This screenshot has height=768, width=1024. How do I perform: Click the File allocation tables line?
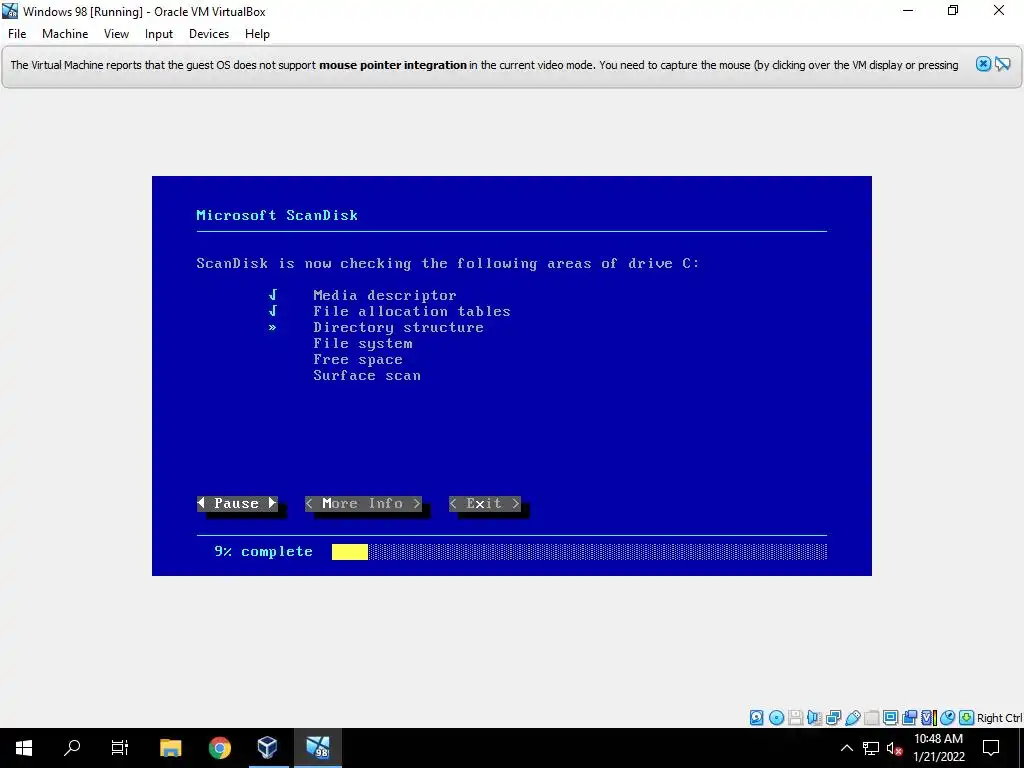(x=411, y=312)
